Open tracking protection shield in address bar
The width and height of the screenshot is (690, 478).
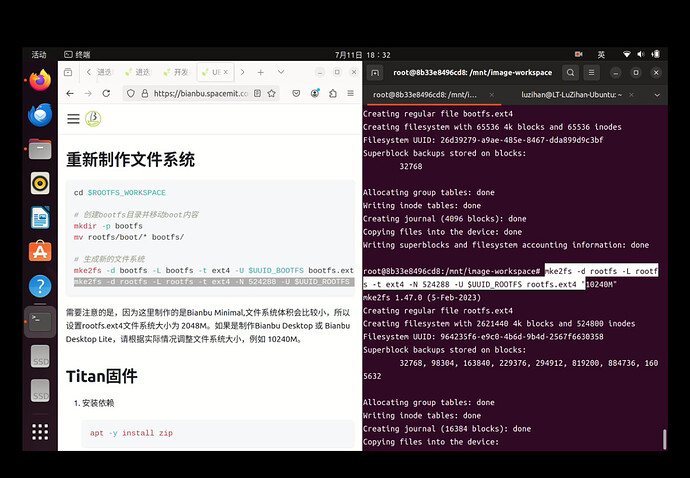[x=131, y=93]
